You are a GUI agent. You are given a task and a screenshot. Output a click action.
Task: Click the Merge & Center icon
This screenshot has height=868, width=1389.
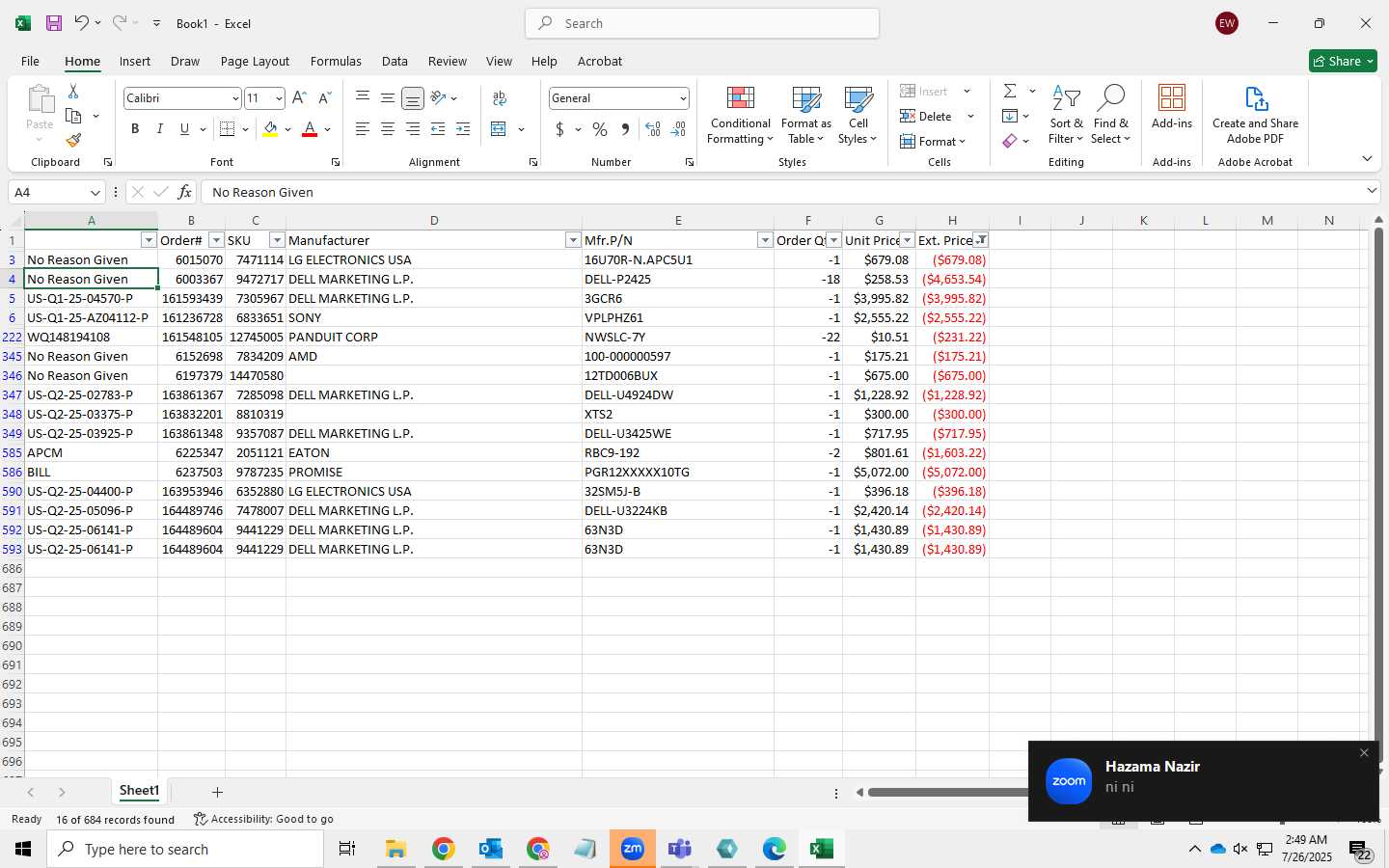coord(499,129)
